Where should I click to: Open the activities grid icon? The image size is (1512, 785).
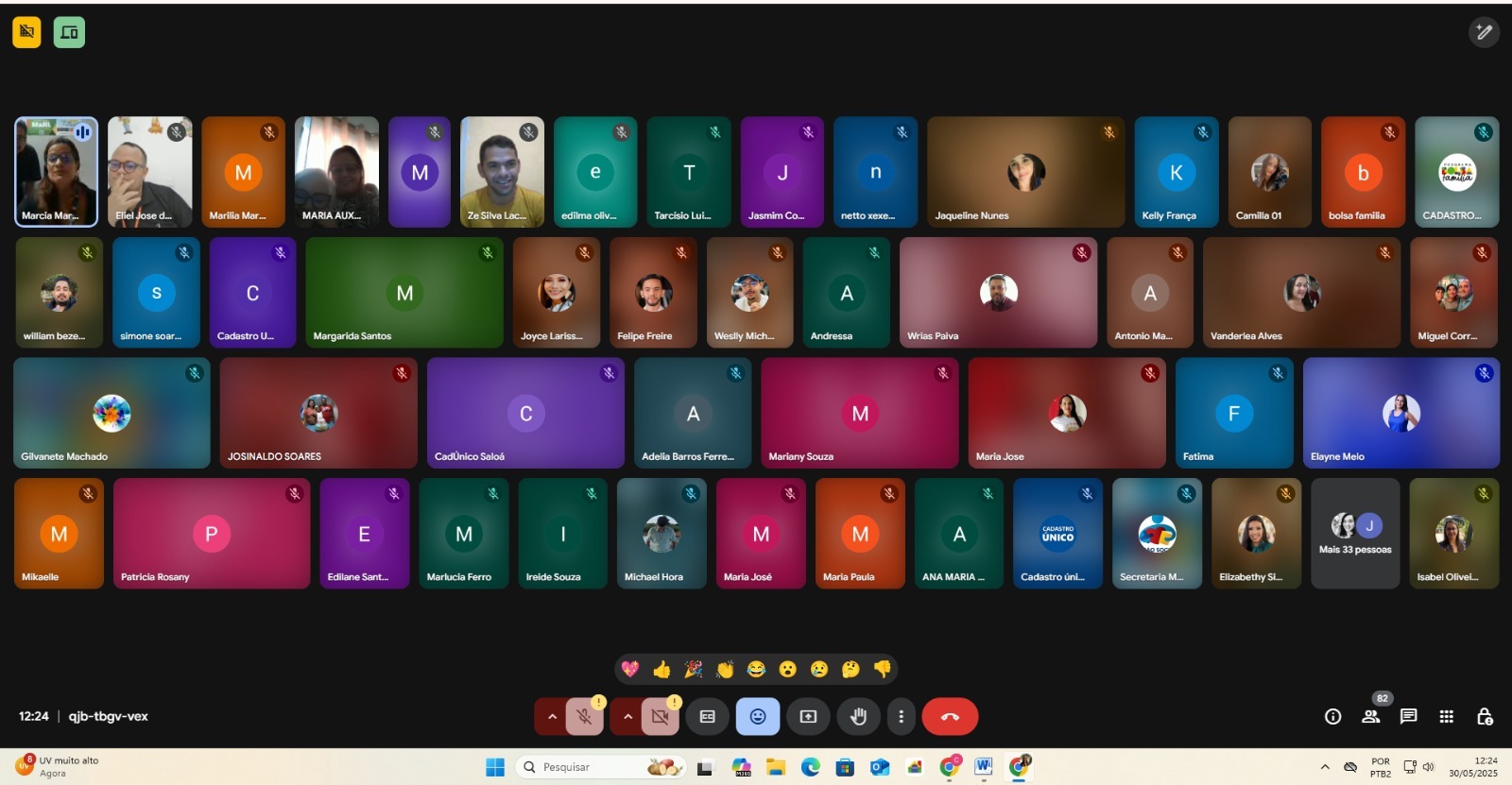click(x=1446, y=717)
